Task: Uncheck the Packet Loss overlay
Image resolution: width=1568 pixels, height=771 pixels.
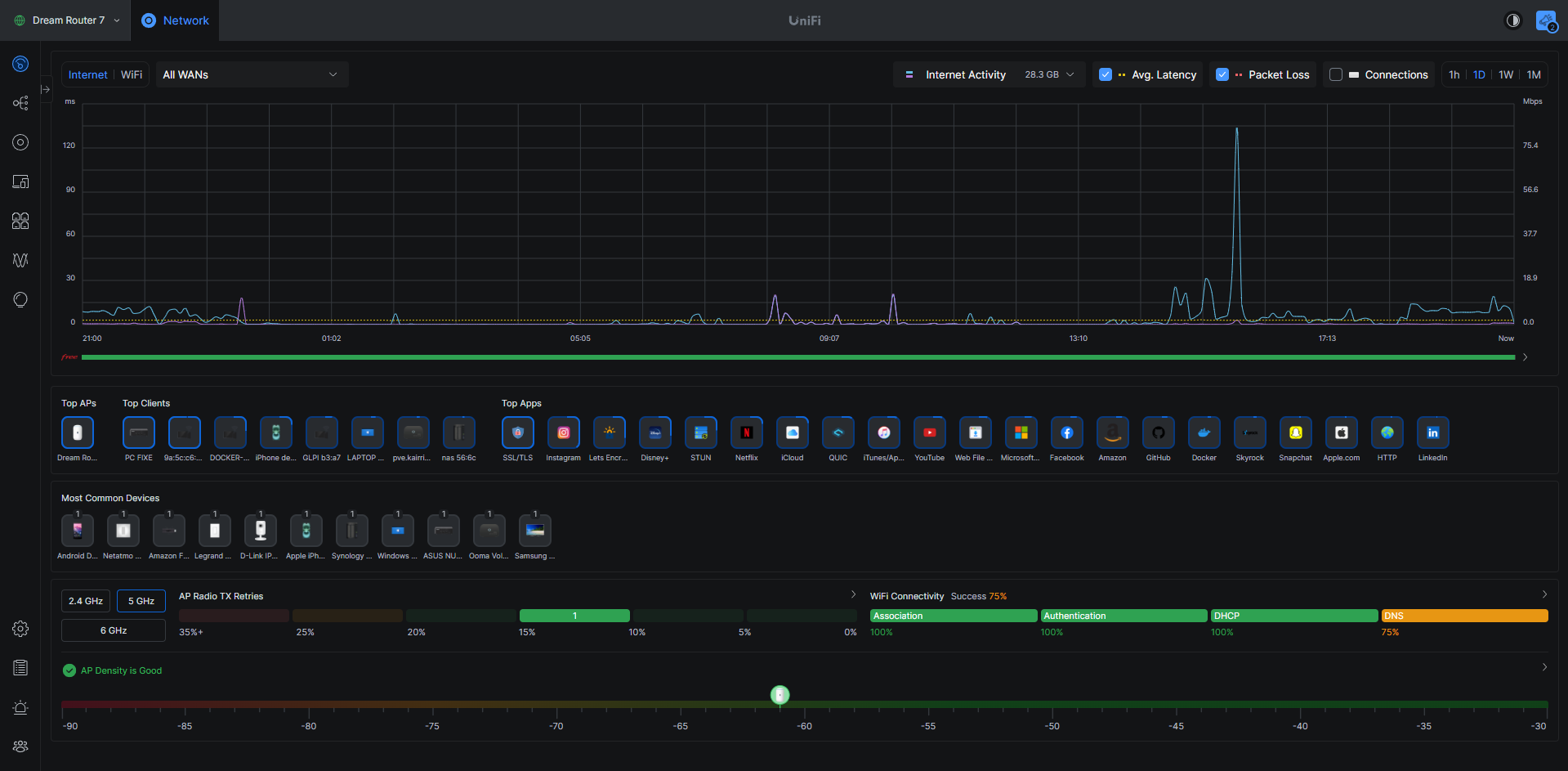Action: pos(1222,74)
